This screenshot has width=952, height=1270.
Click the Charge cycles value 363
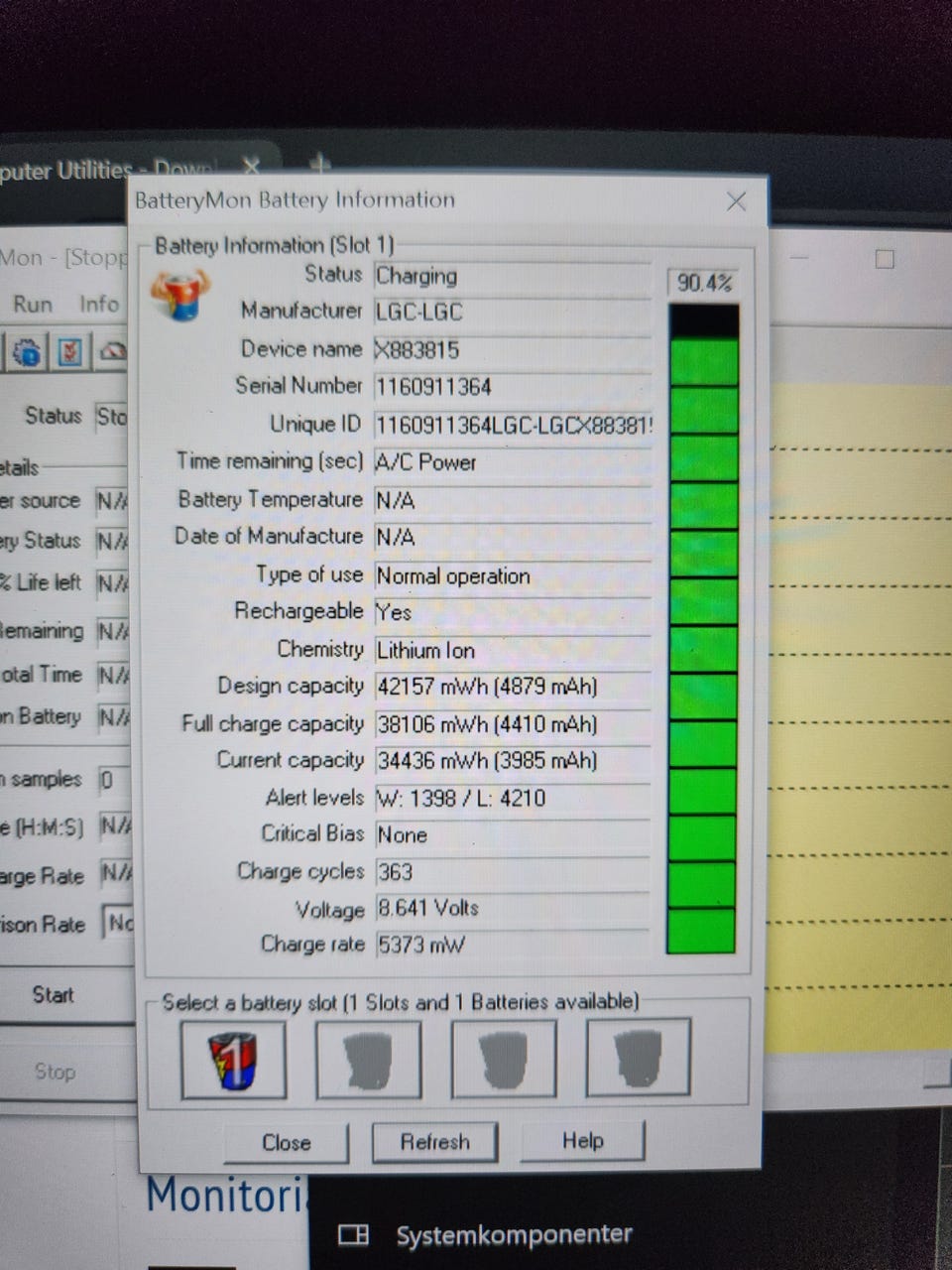(512, 872)
